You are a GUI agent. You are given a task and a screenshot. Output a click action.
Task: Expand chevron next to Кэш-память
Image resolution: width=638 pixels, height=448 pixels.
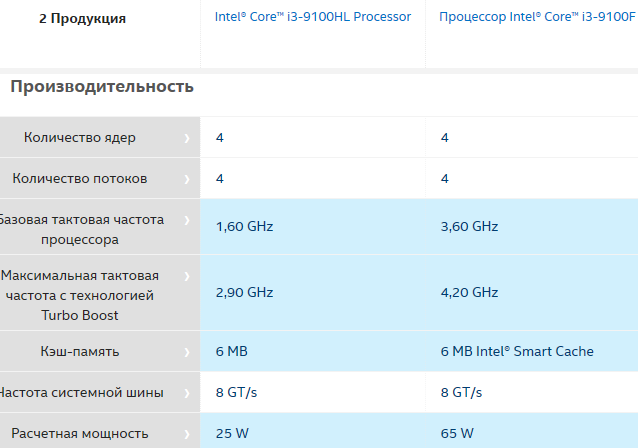187,352
